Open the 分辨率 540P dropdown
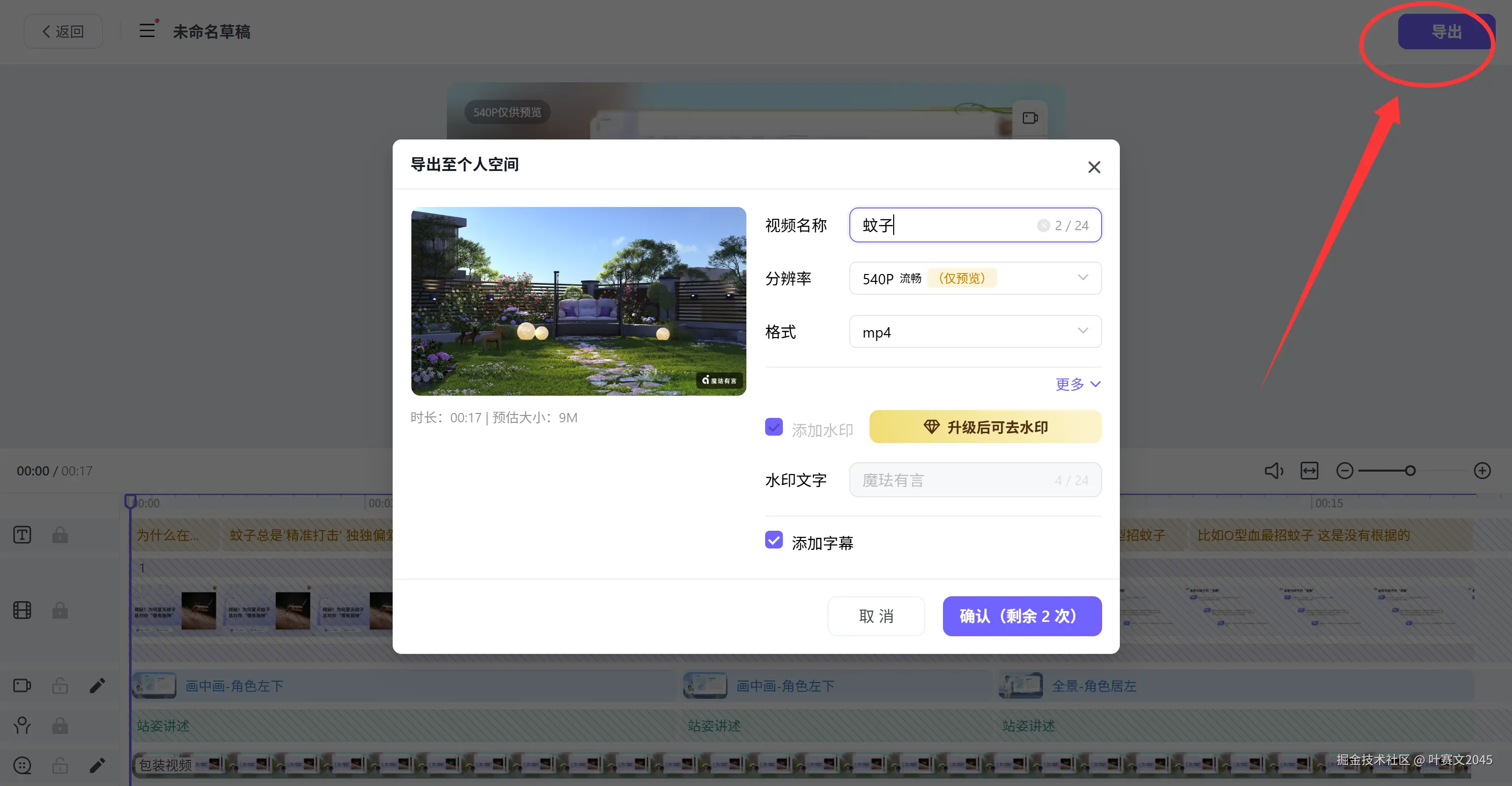The image size is (1512, 786). point(975,278)
